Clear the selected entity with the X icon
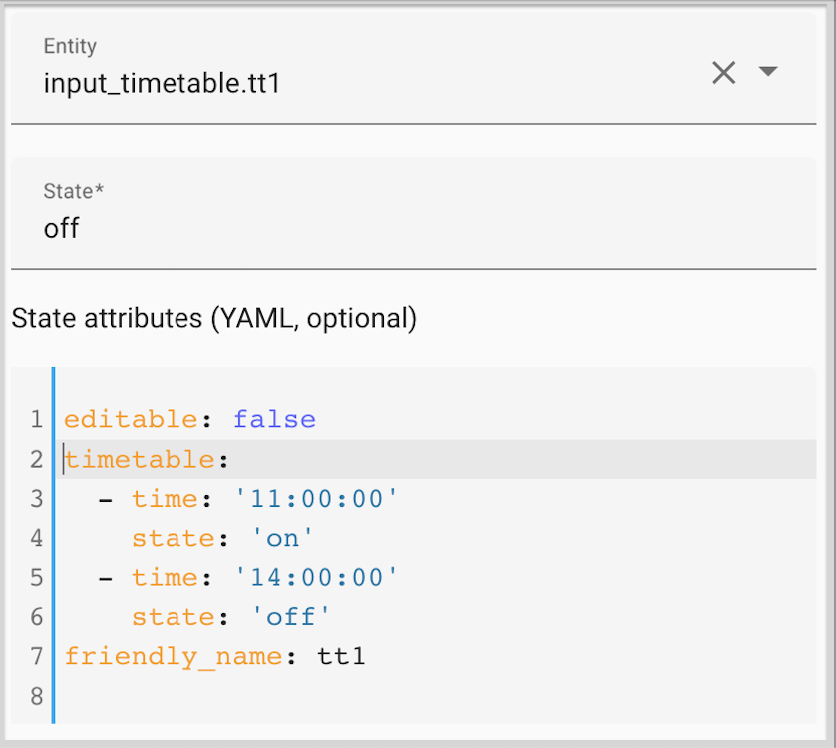 (724, 73)
